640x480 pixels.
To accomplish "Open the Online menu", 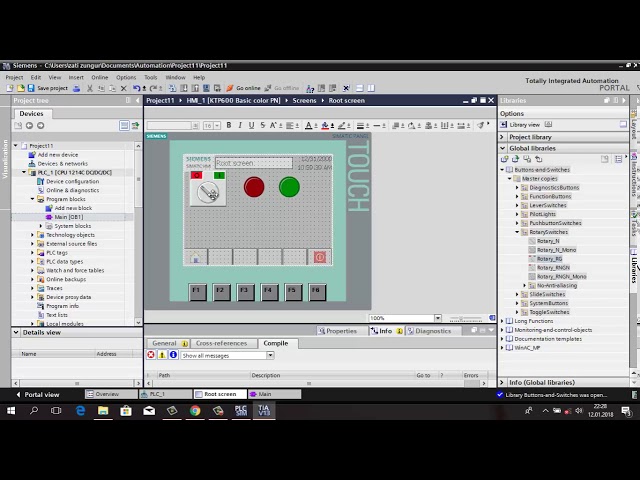I will pyautogui.click(x=100, y=78).
